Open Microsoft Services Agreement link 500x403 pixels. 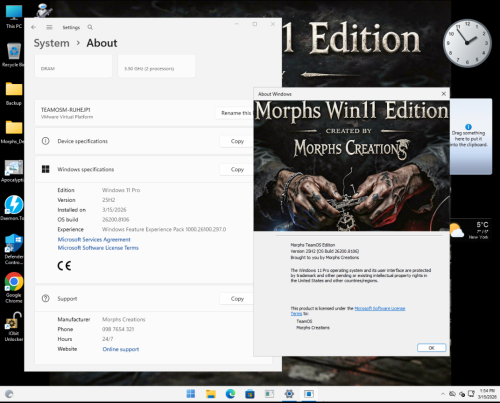coord(94,239)
